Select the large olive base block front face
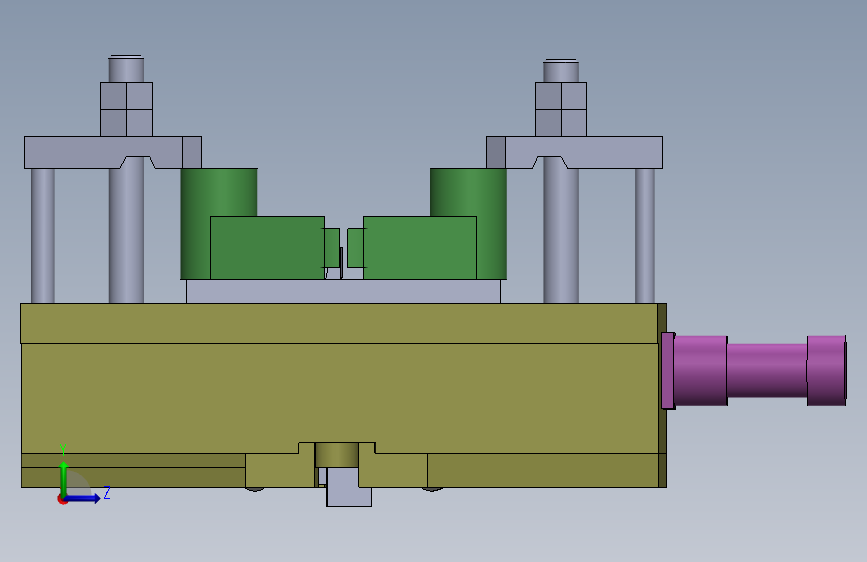867x562 pixels. (x=340, y=396)
